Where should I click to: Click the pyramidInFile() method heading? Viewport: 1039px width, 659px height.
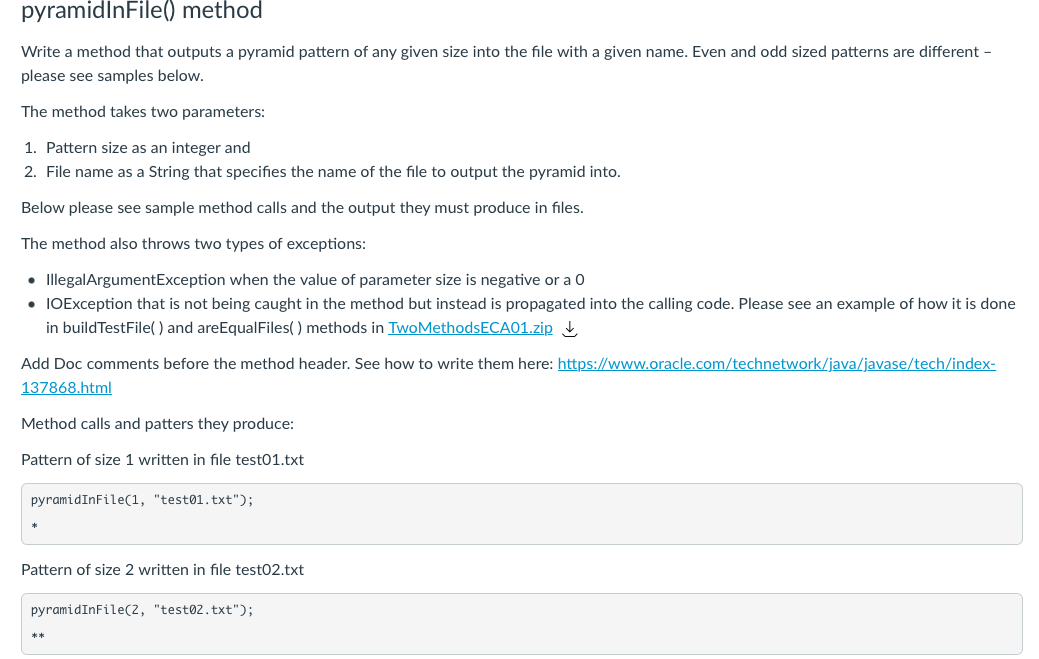click(142, 10)
